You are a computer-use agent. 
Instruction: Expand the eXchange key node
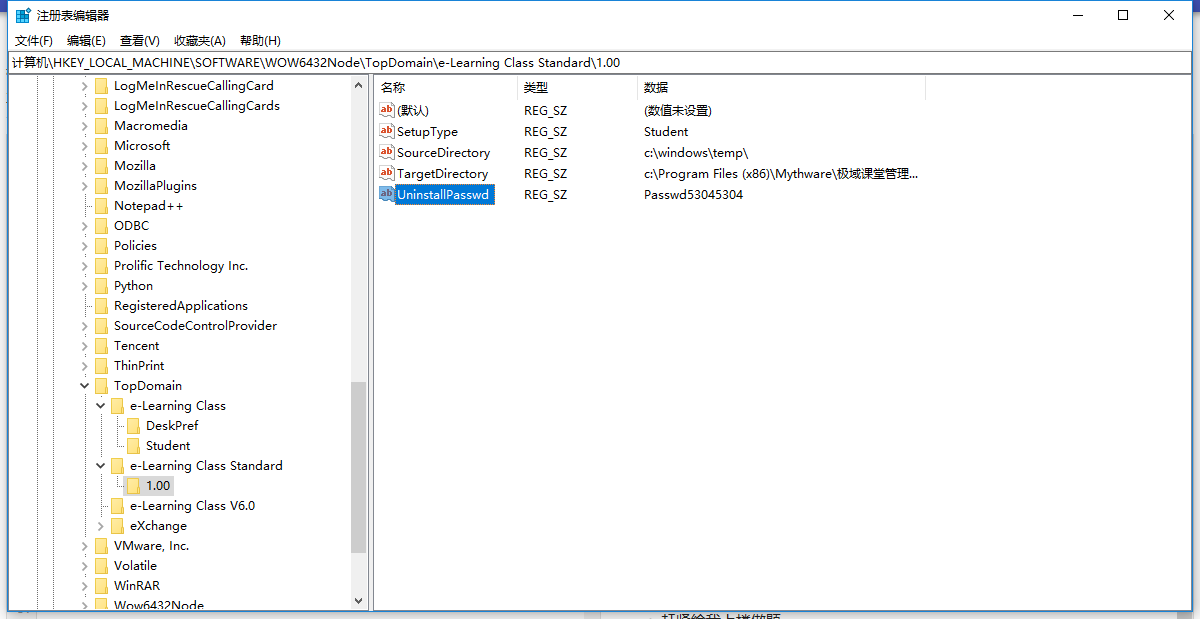(101, 526)
